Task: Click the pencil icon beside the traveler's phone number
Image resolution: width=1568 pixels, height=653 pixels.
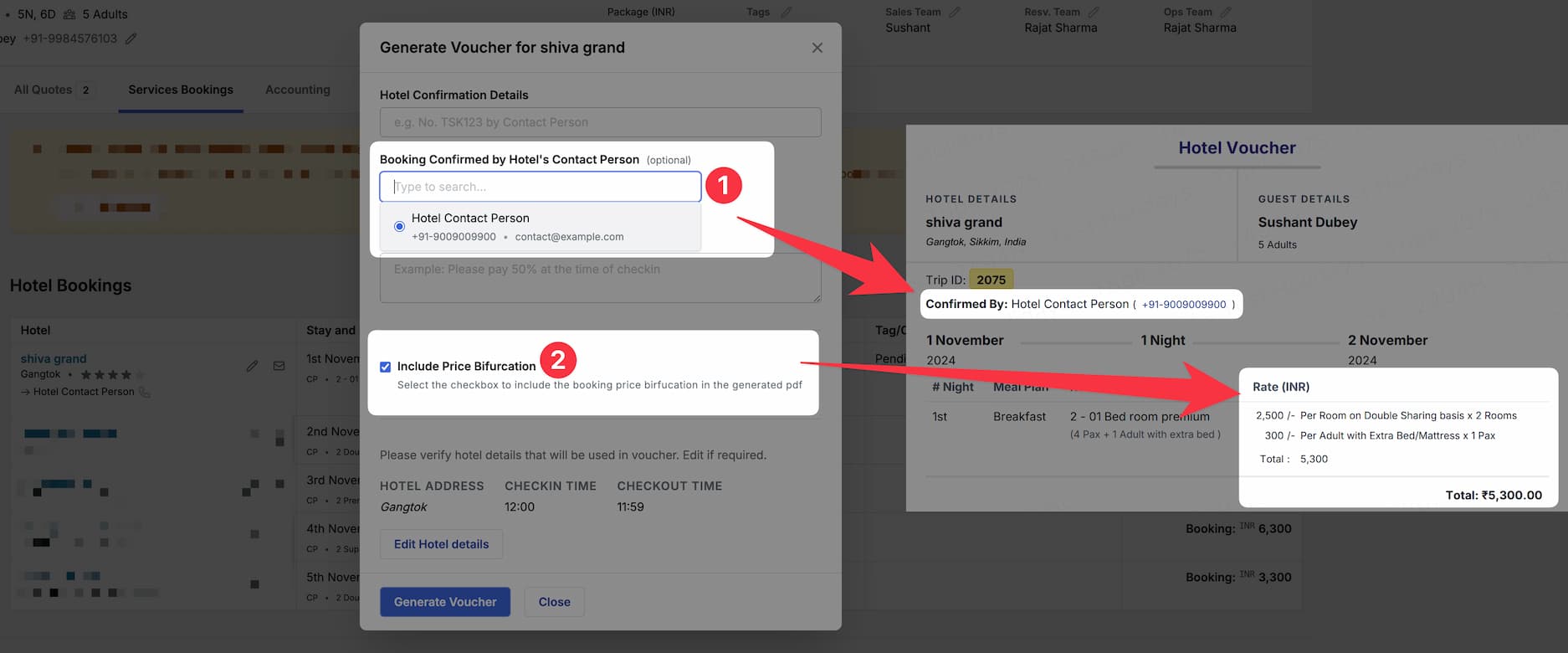Action: coord(131,39)
